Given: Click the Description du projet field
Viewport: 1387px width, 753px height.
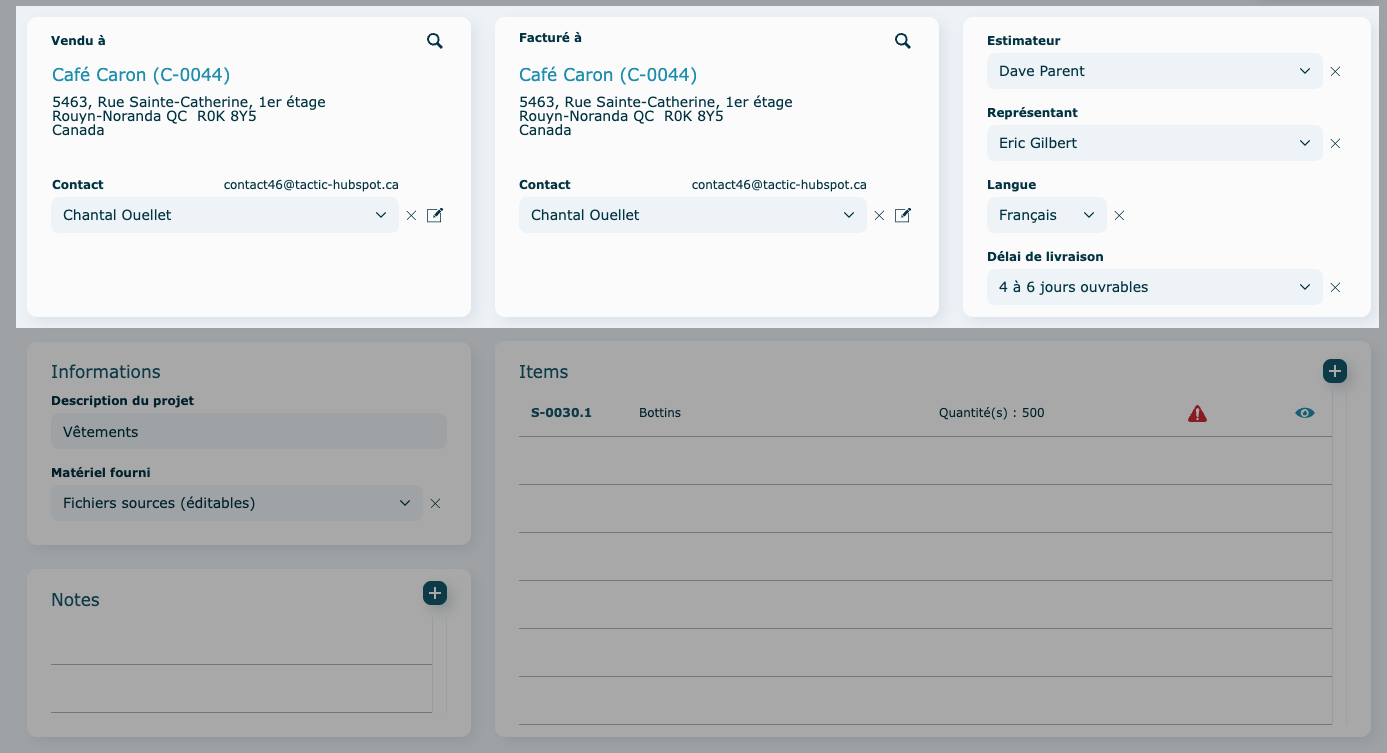Looking at the screenshot, I should 248,432.
